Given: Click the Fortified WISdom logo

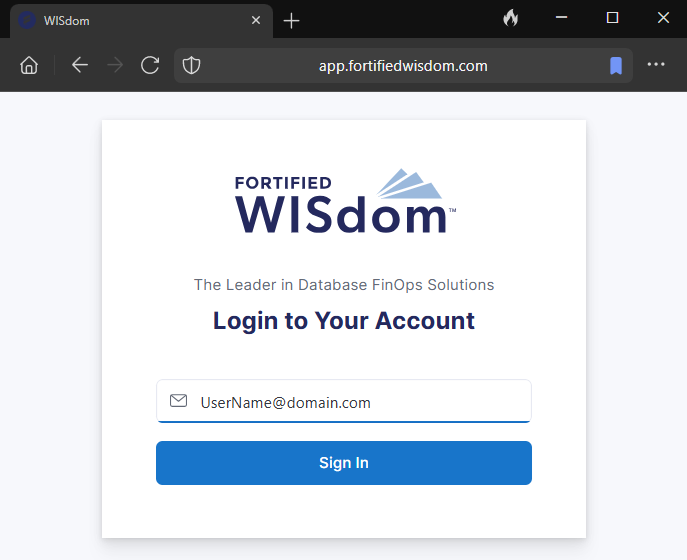Looking at the screenshot, I should (345, 201).
